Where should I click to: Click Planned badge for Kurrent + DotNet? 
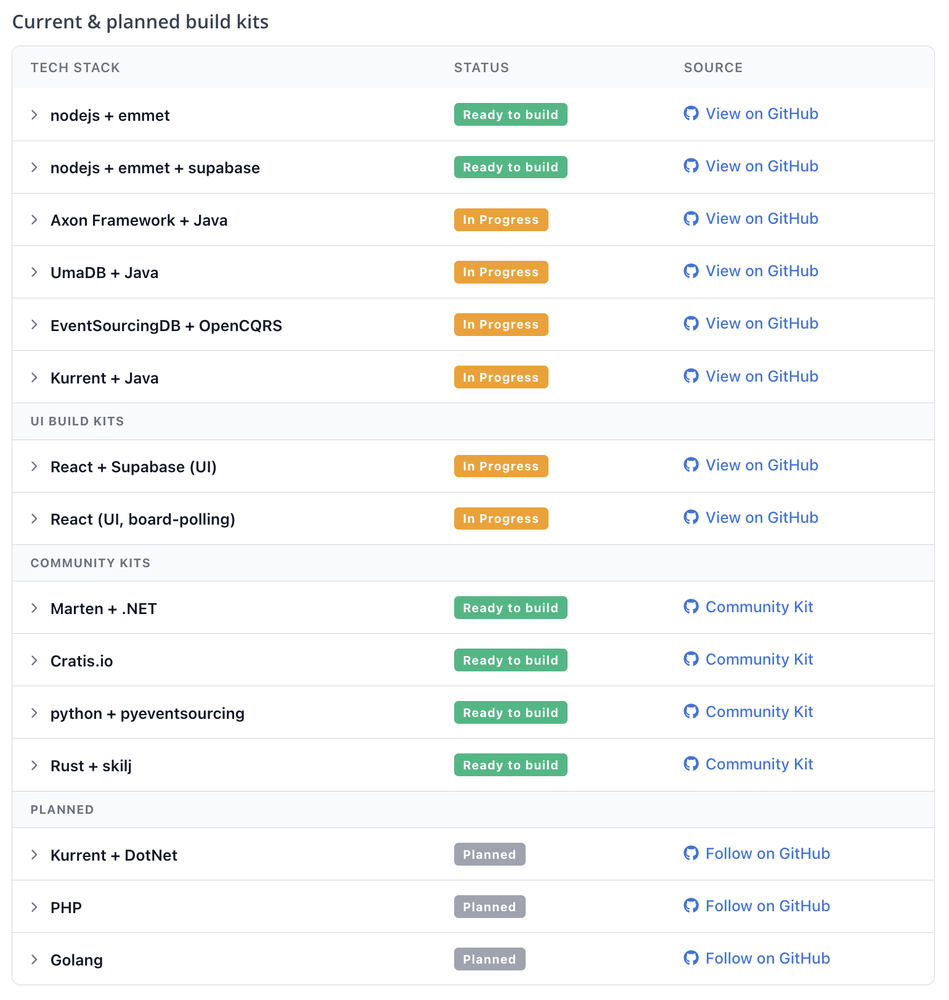click(x=490, y=855)
